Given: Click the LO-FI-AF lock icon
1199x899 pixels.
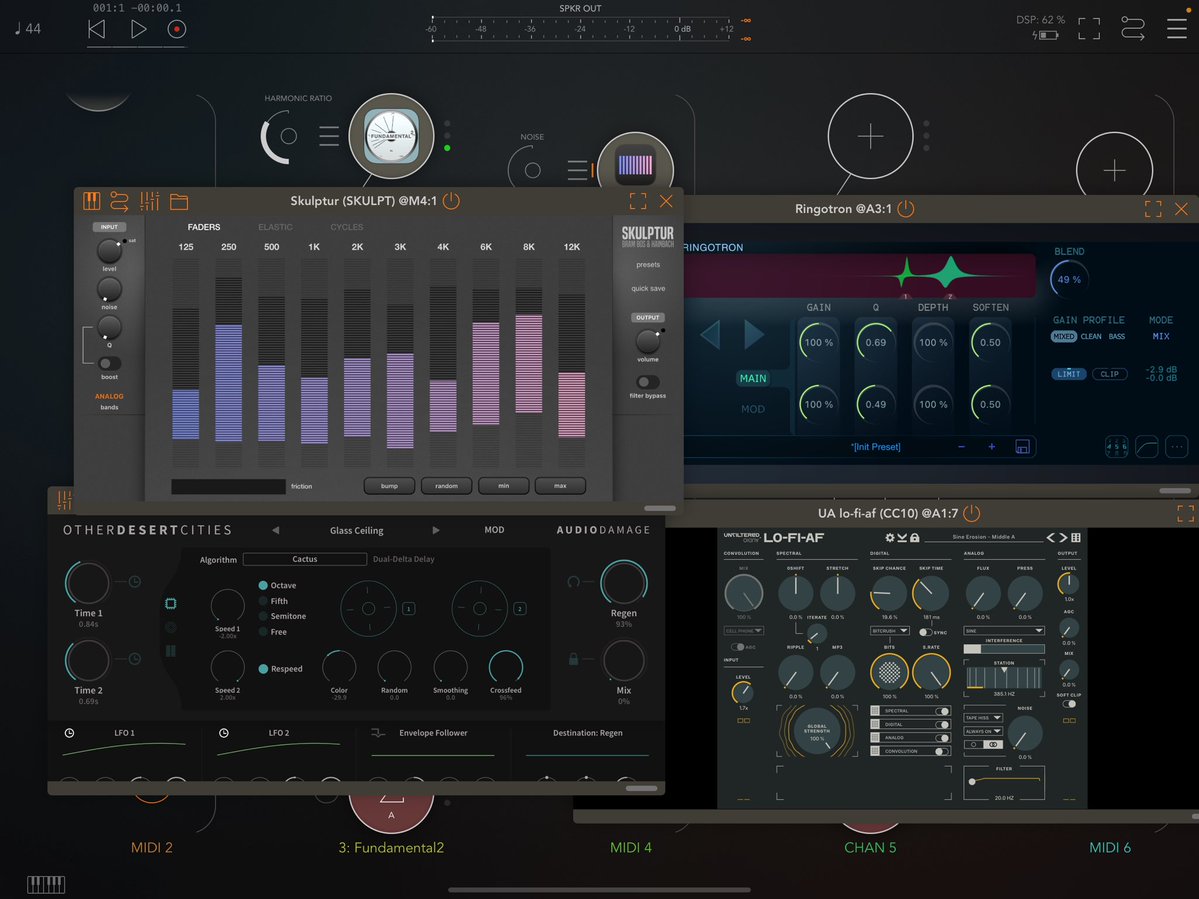Looking at the screenshot, I should (915, 537).
